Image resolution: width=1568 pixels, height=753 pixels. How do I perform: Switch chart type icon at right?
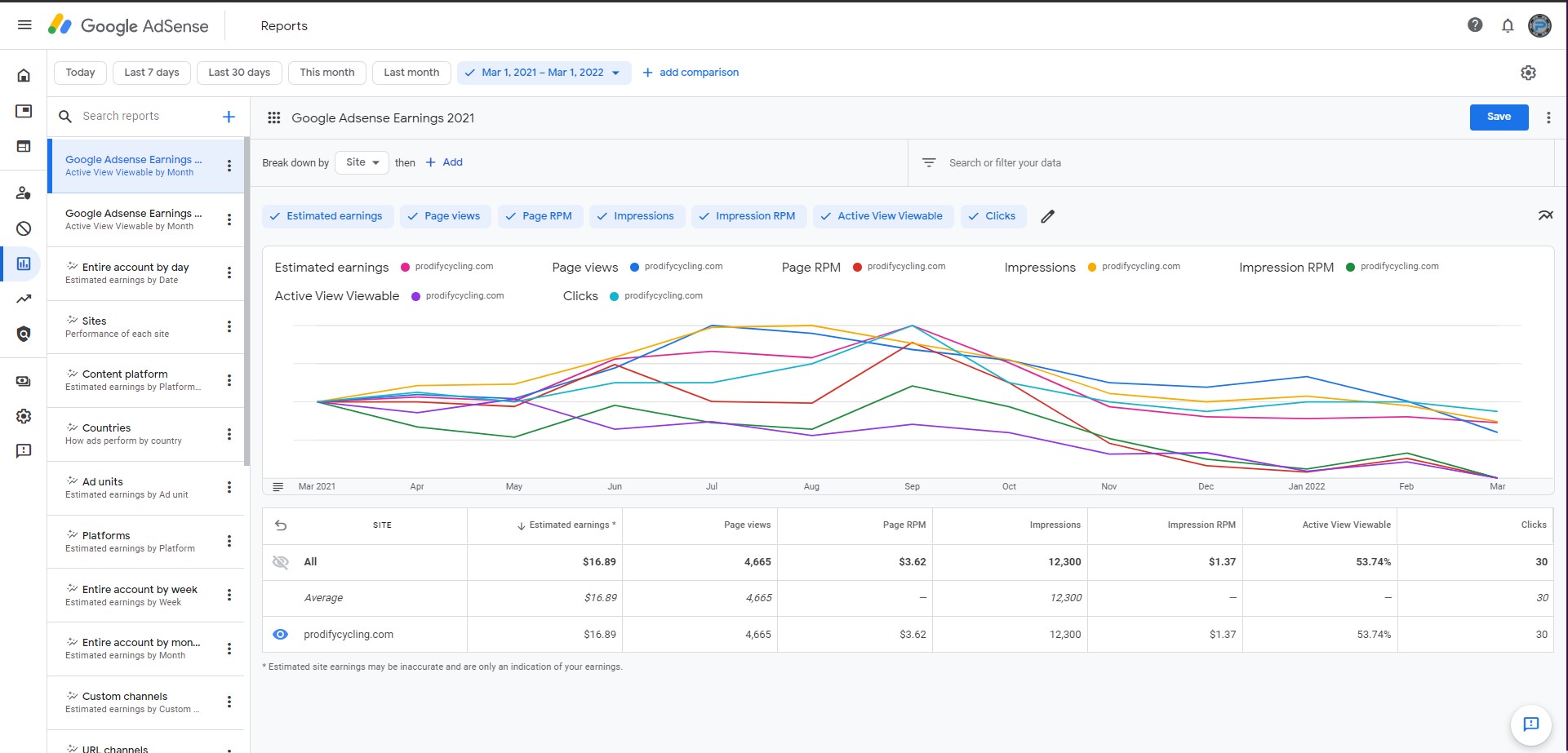[1545, 215]
